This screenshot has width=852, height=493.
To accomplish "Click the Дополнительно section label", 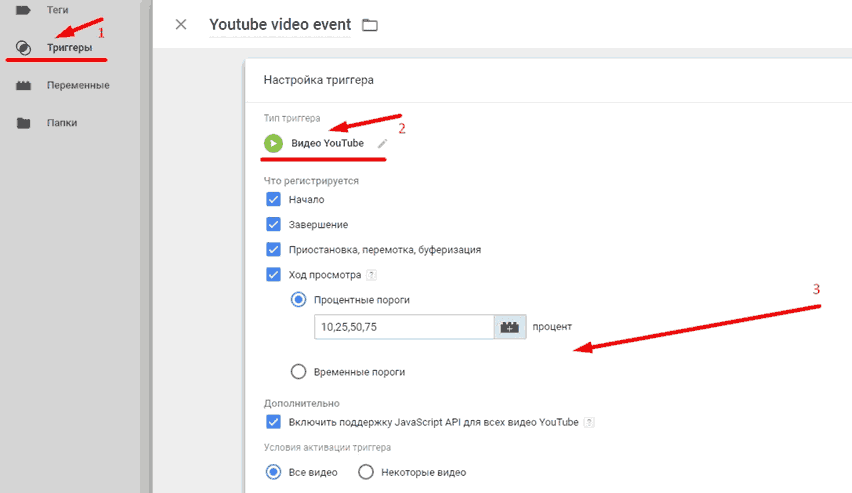I will point(302,403).
